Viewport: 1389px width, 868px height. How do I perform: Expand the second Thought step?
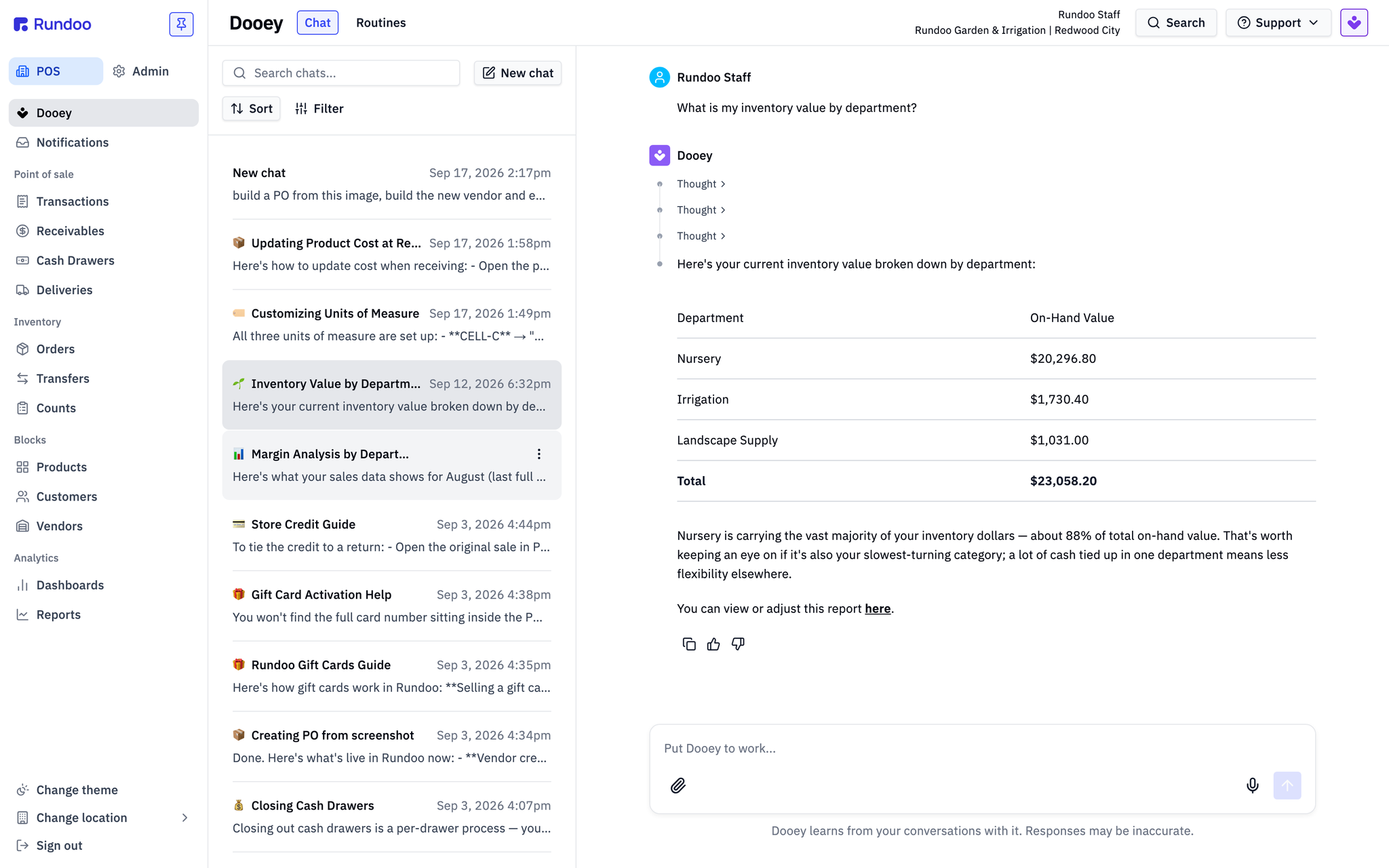tap(701, 210)
